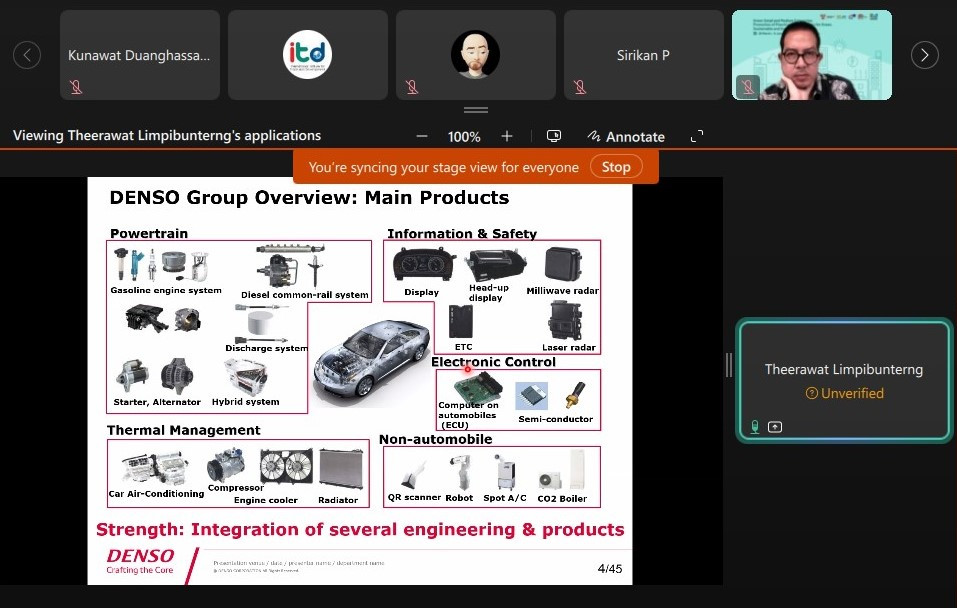Zoom out shared content with minus
This screenshot has width=957, height=608.
pyautogui.click(x=422, y=136)
